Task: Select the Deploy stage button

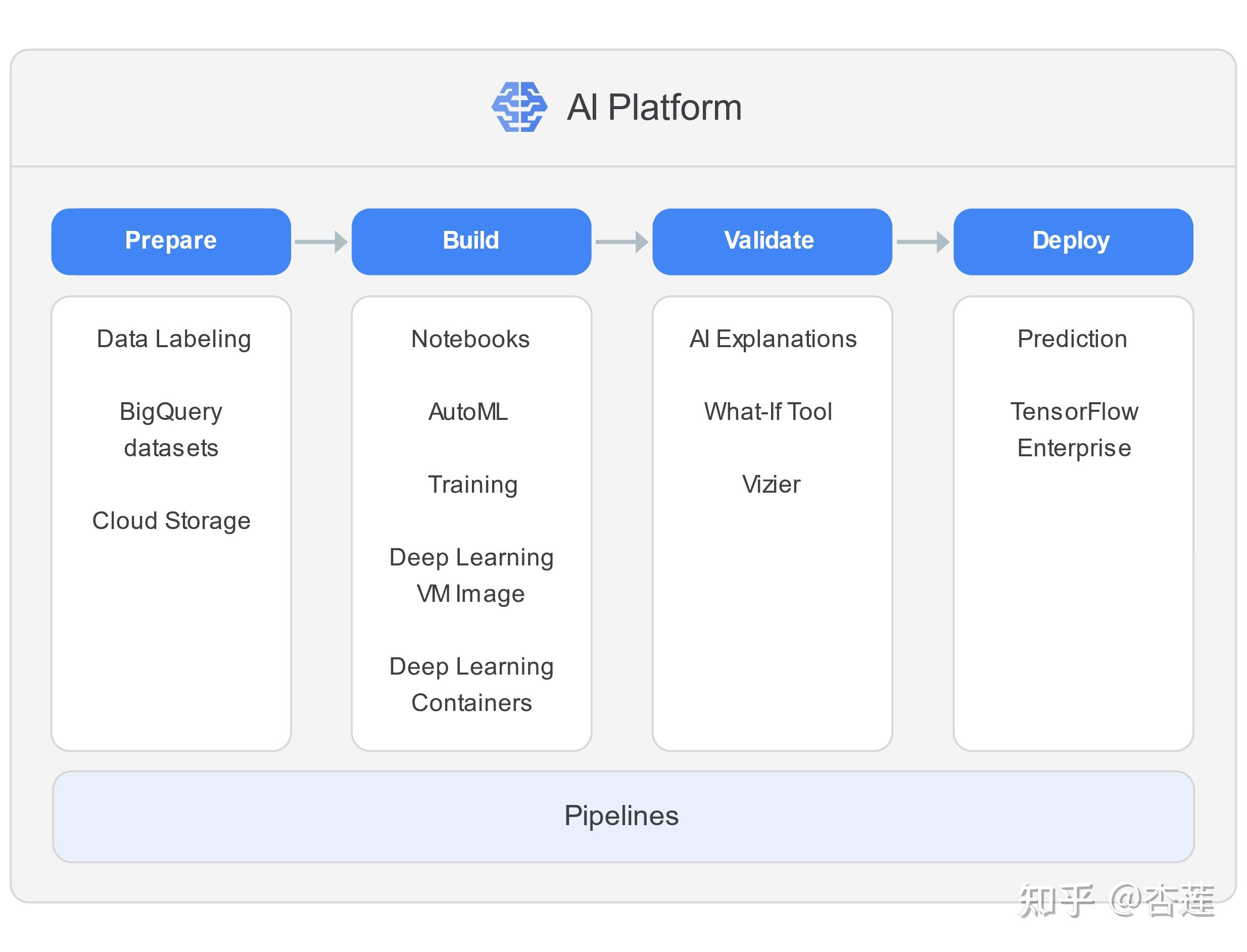Action: [1073, 242]
